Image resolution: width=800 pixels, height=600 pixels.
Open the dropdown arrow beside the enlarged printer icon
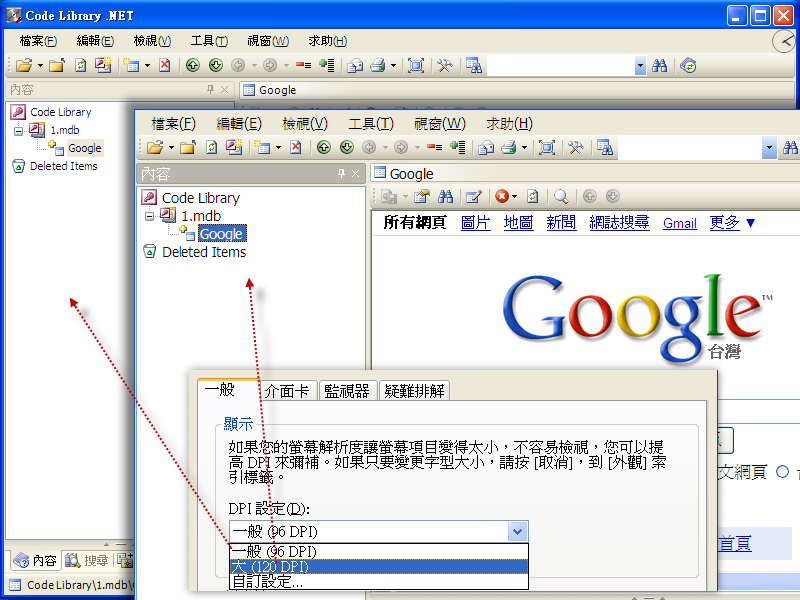524,148
